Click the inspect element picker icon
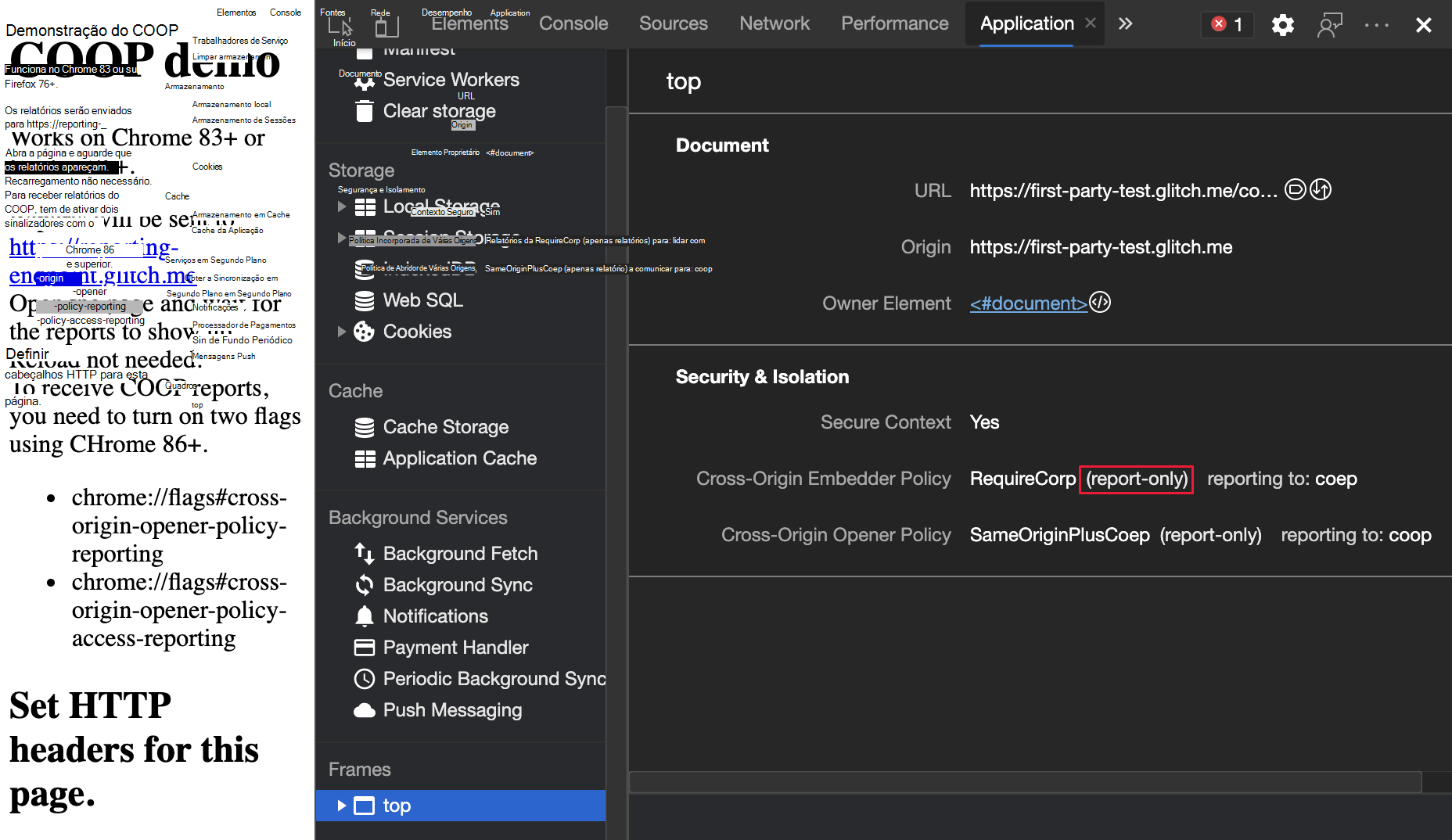Viewport: 1452px width, 840px height. 340,25
